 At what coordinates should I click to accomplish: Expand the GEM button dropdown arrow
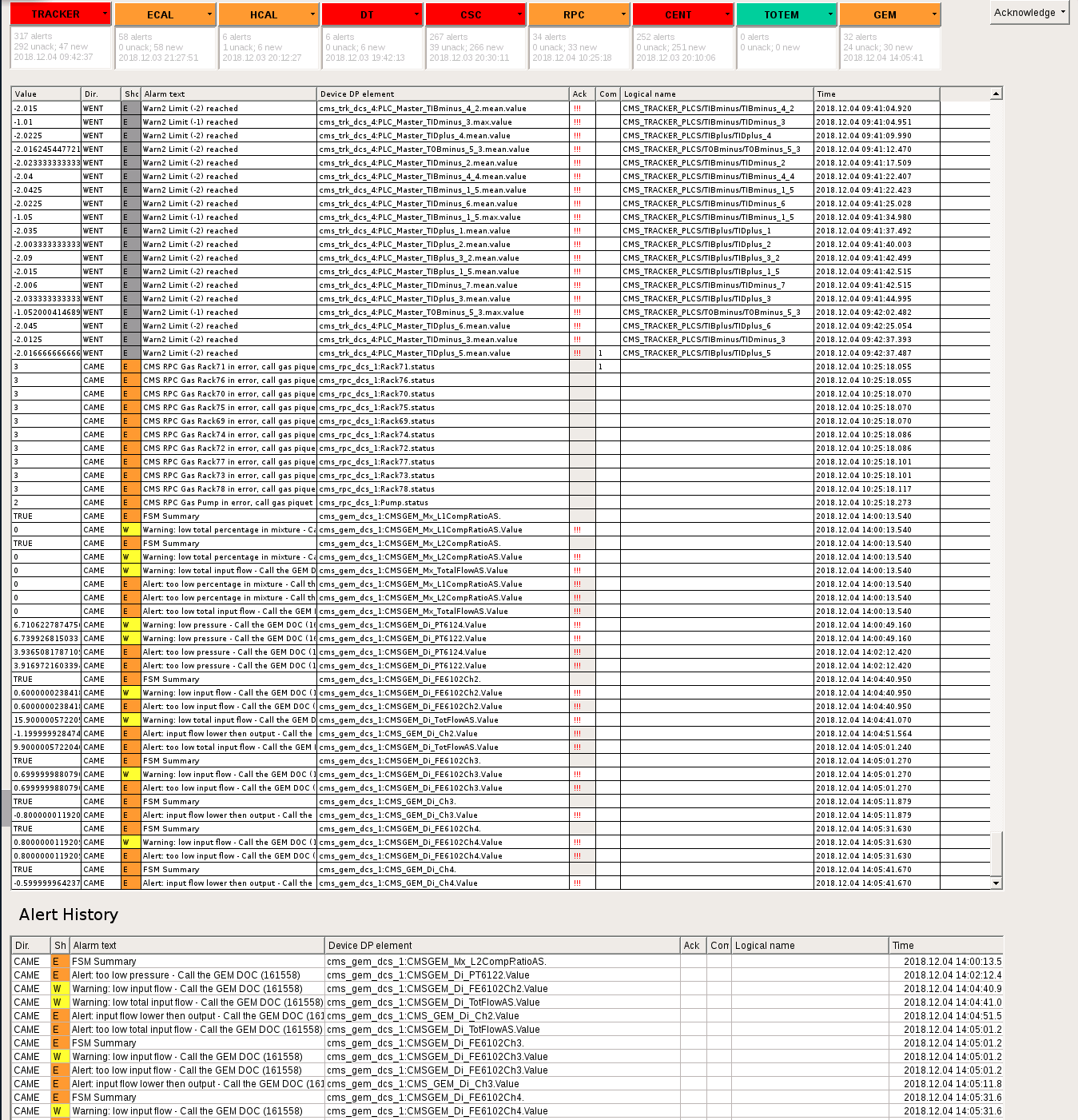[934, 14]
